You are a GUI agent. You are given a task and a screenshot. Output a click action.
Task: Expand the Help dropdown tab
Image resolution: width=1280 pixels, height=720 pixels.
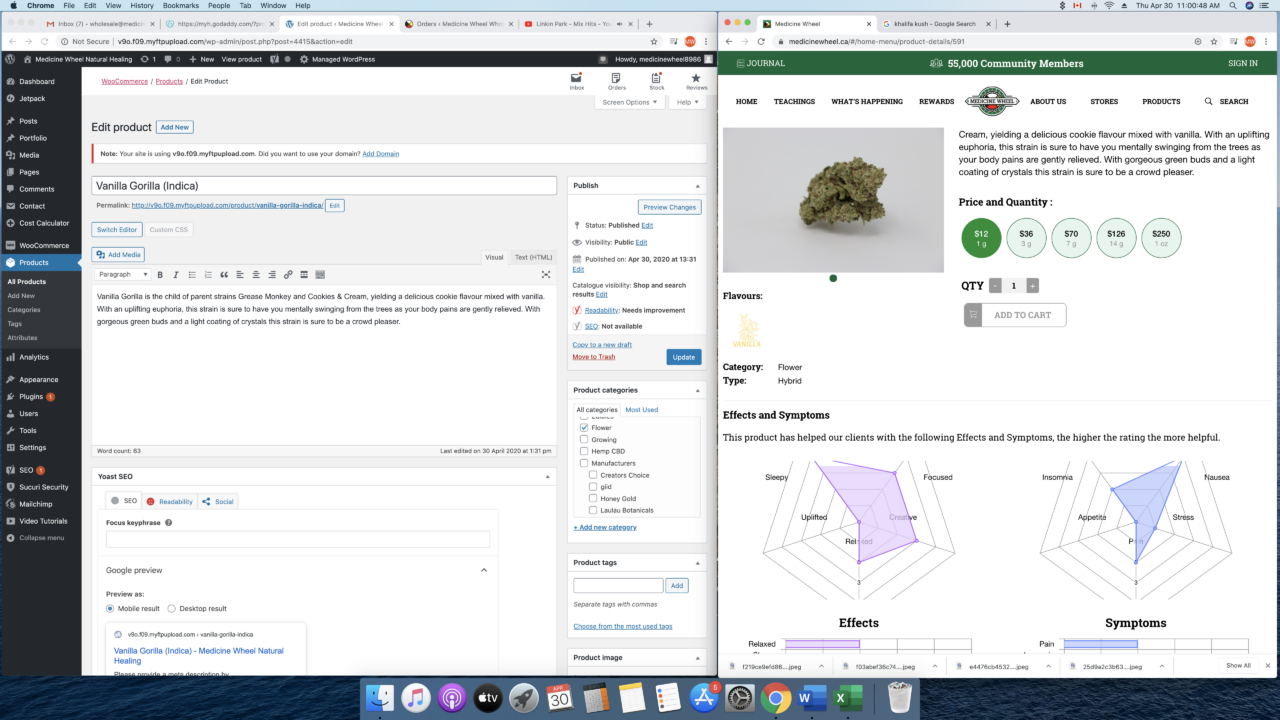click(687, 102)
